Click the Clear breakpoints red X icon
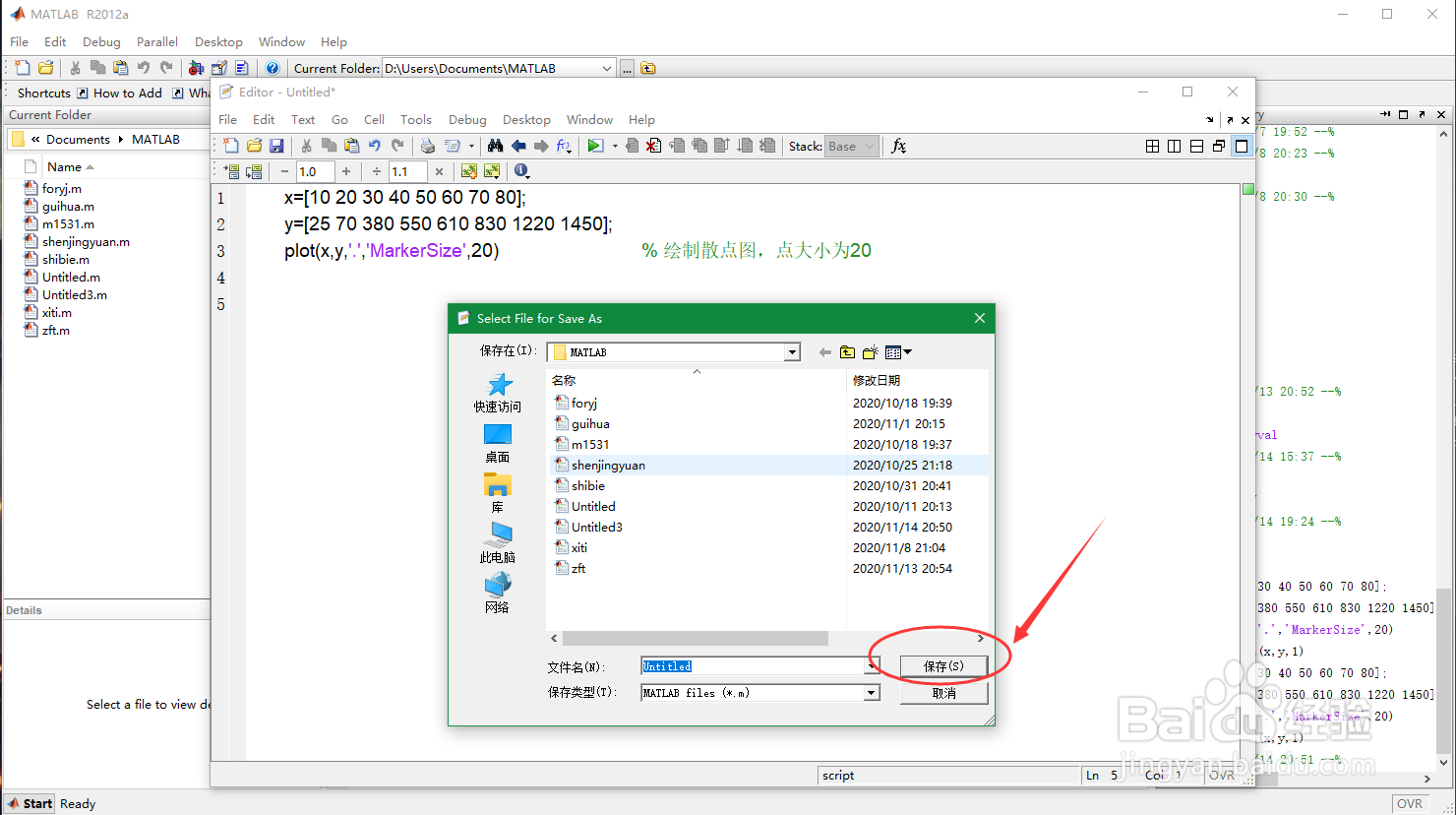Image resolution: width=1456 pixels, height=815 pixels. pyautogui.click(x=653, y=146)
